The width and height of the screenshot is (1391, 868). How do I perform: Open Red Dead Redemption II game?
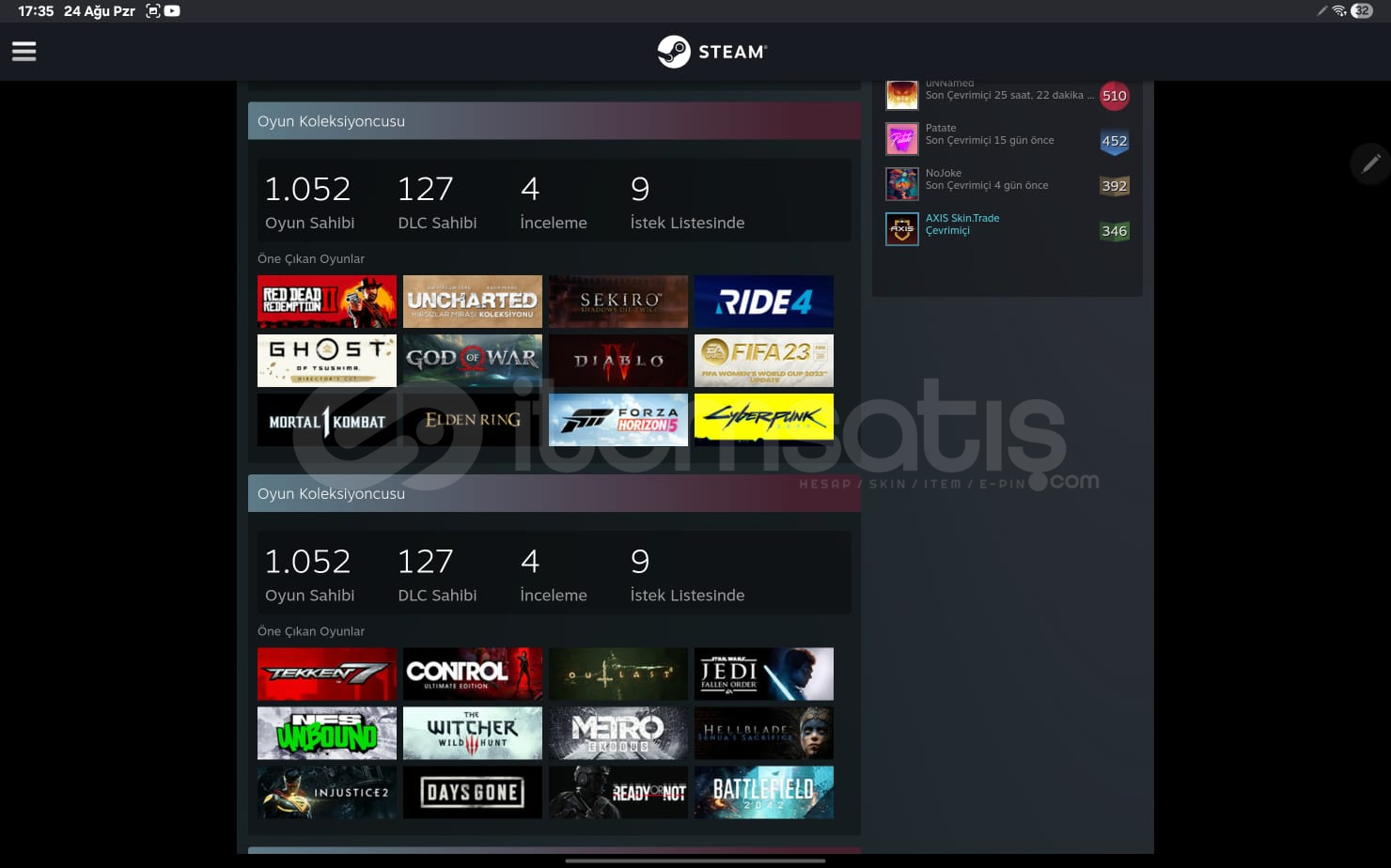pyautogui.click(x=327, y=302)
